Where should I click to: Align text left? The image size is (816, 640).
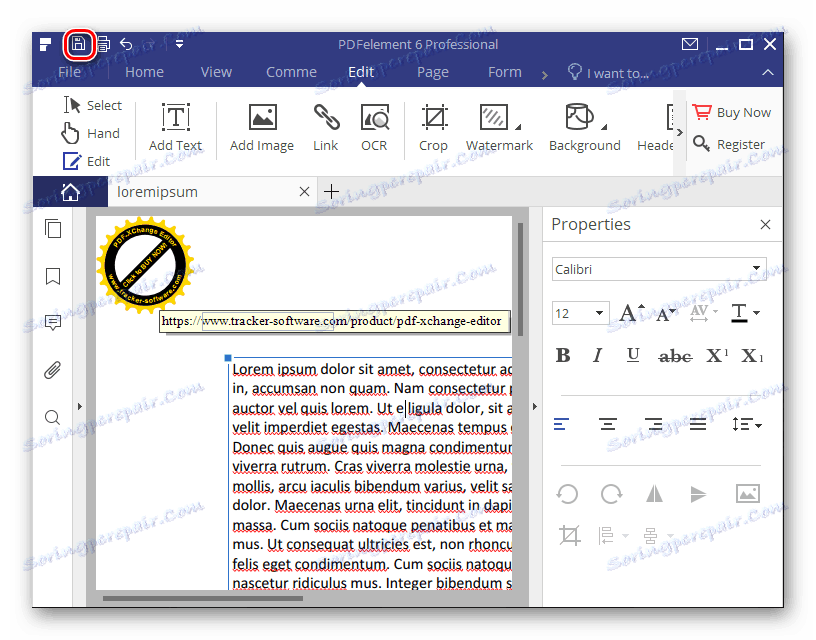pyautogui.click(x=562, y=425)
